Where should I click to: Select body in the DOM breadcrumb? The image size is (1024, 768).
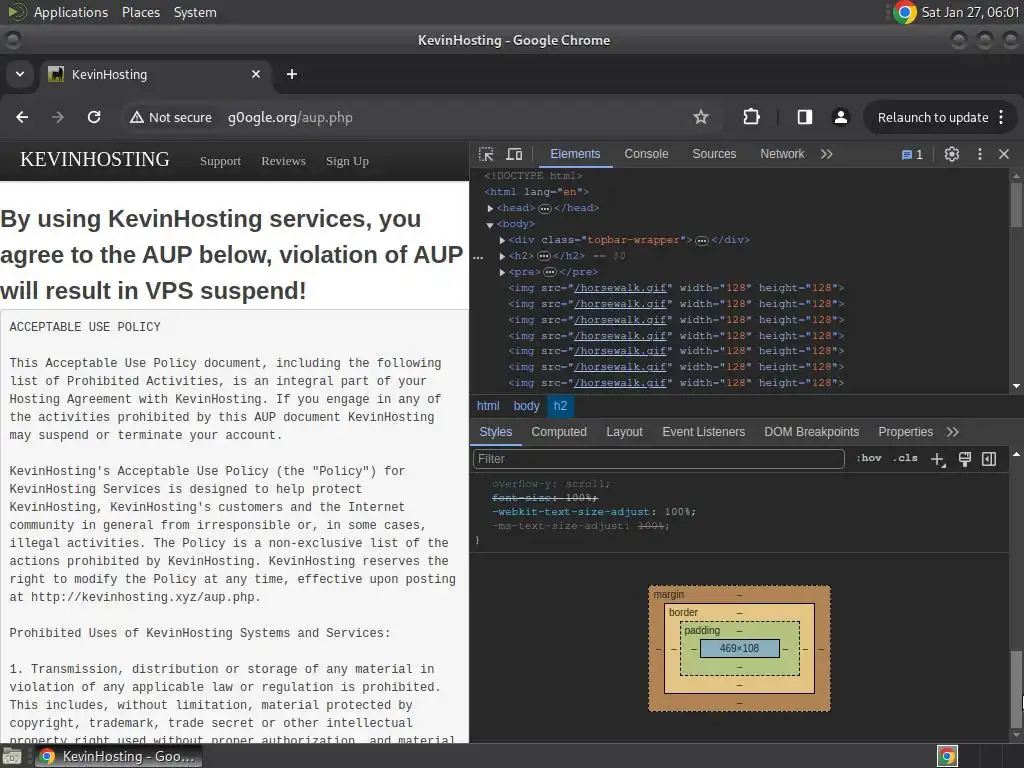click(x=526, y=406)
